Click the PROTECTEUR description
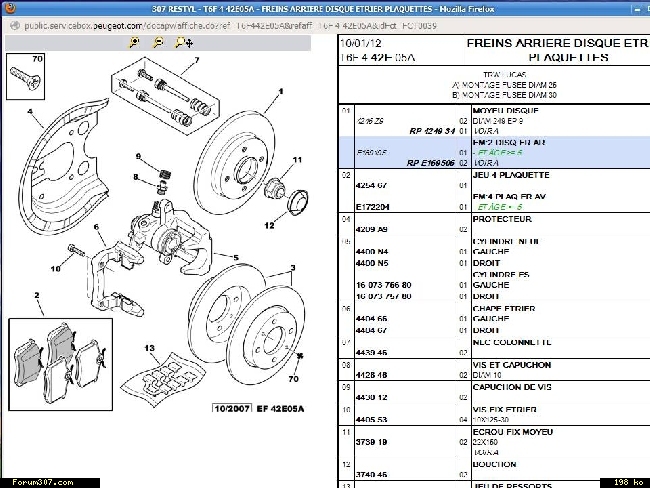The width and height of the screenshot is (650, 488). pos(502,219)
